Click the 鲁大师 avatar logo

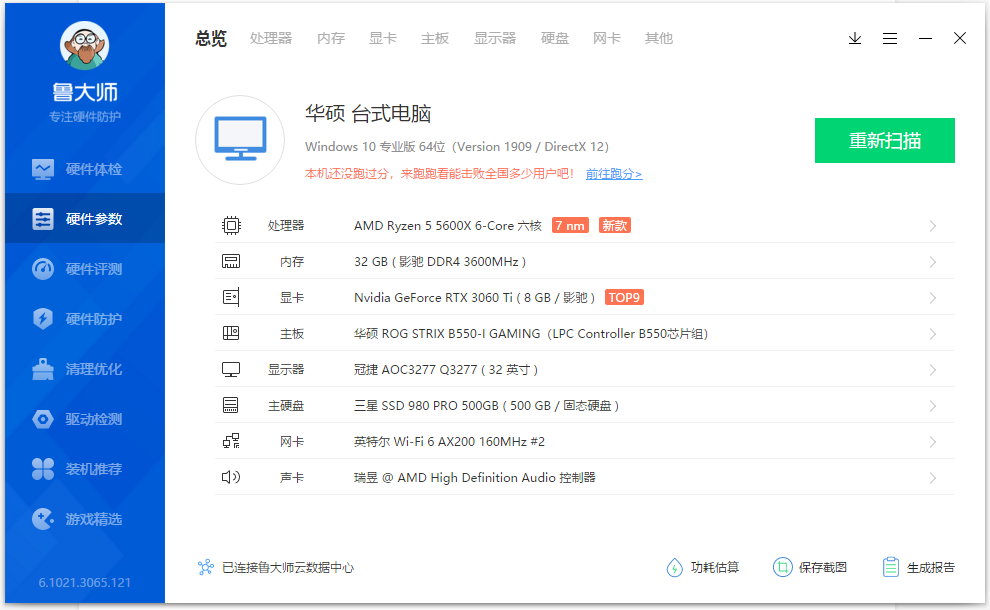click(85, 45)
